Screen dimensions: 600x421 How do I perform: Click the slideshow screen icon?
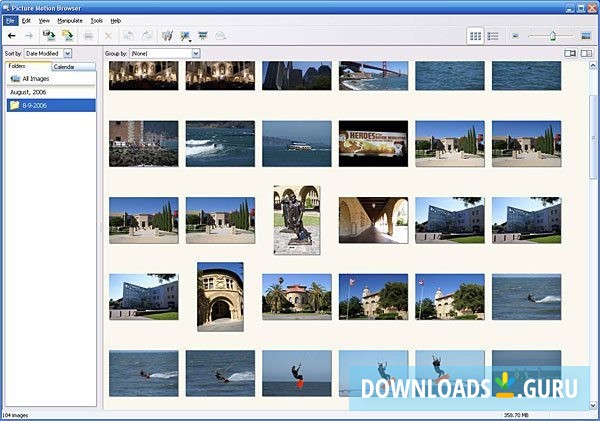tap(203, 36)
